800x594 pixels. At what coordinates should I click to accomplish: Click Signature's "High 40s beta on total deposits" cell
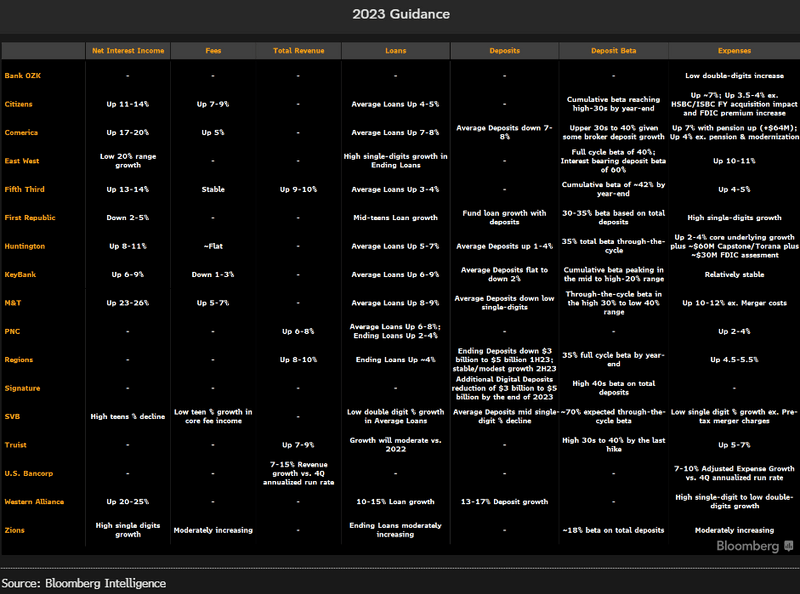[x=614, y=388]
